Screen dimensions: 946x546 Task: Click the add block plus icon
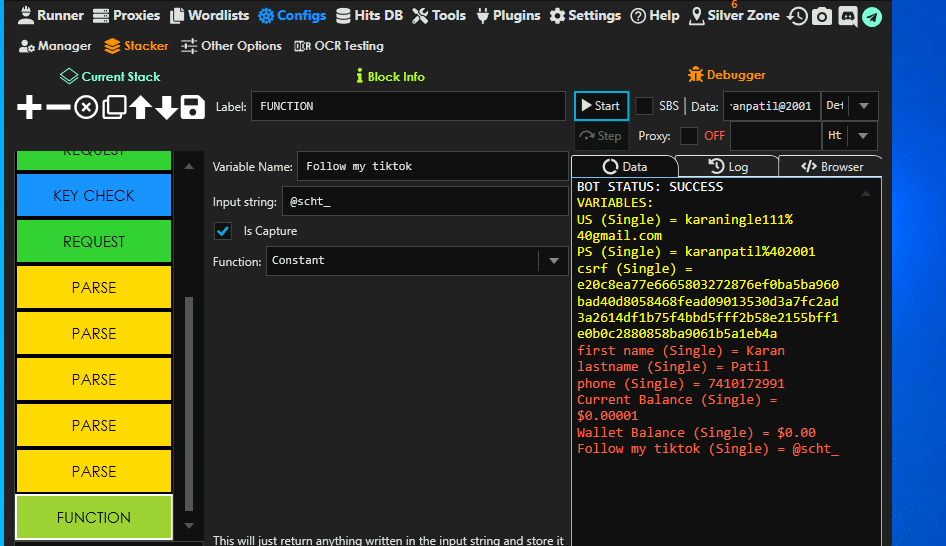coord(30,108)
